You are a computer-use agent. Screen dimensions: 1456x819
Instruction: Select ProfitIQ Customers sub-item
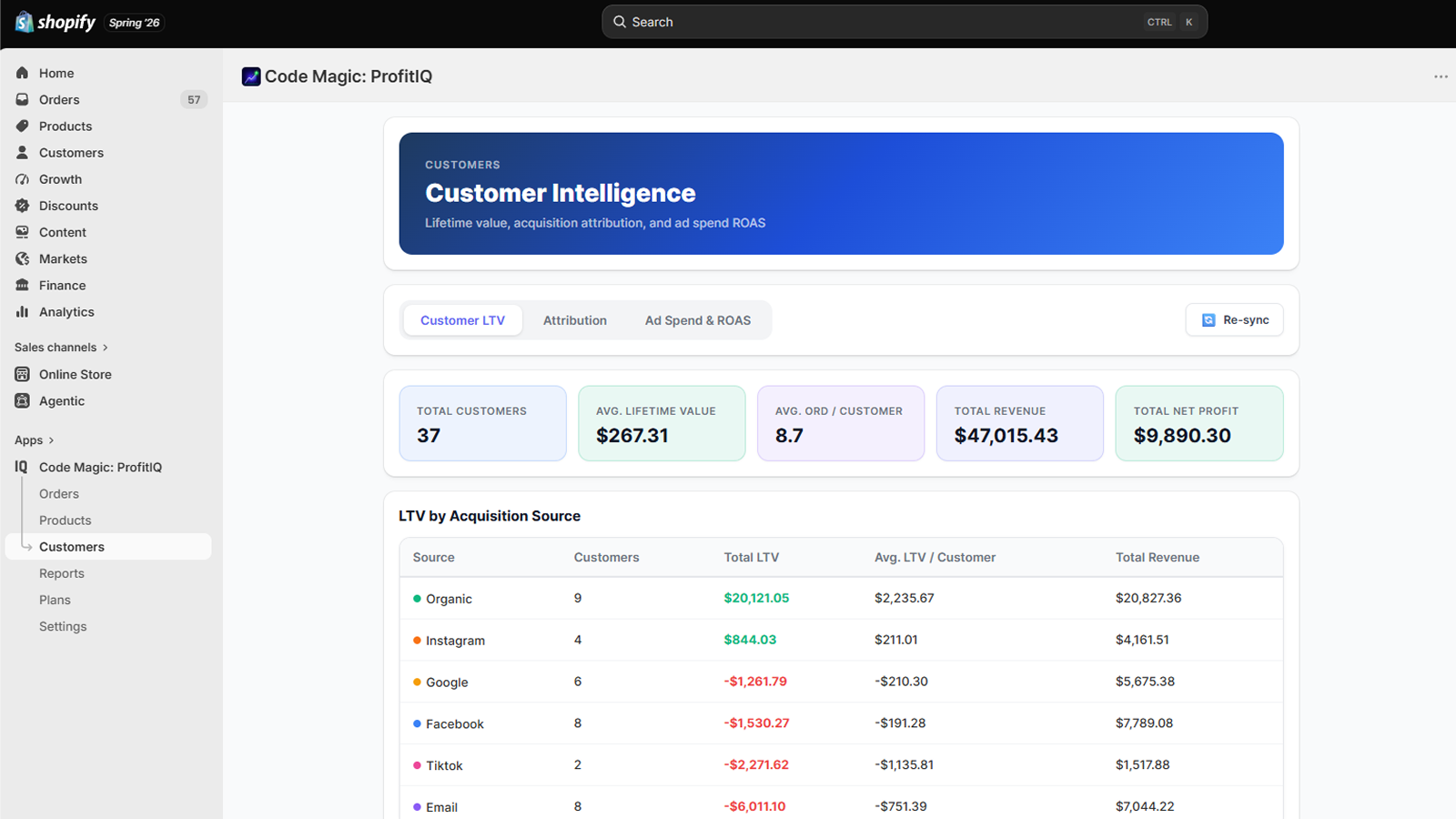point(108,546)
